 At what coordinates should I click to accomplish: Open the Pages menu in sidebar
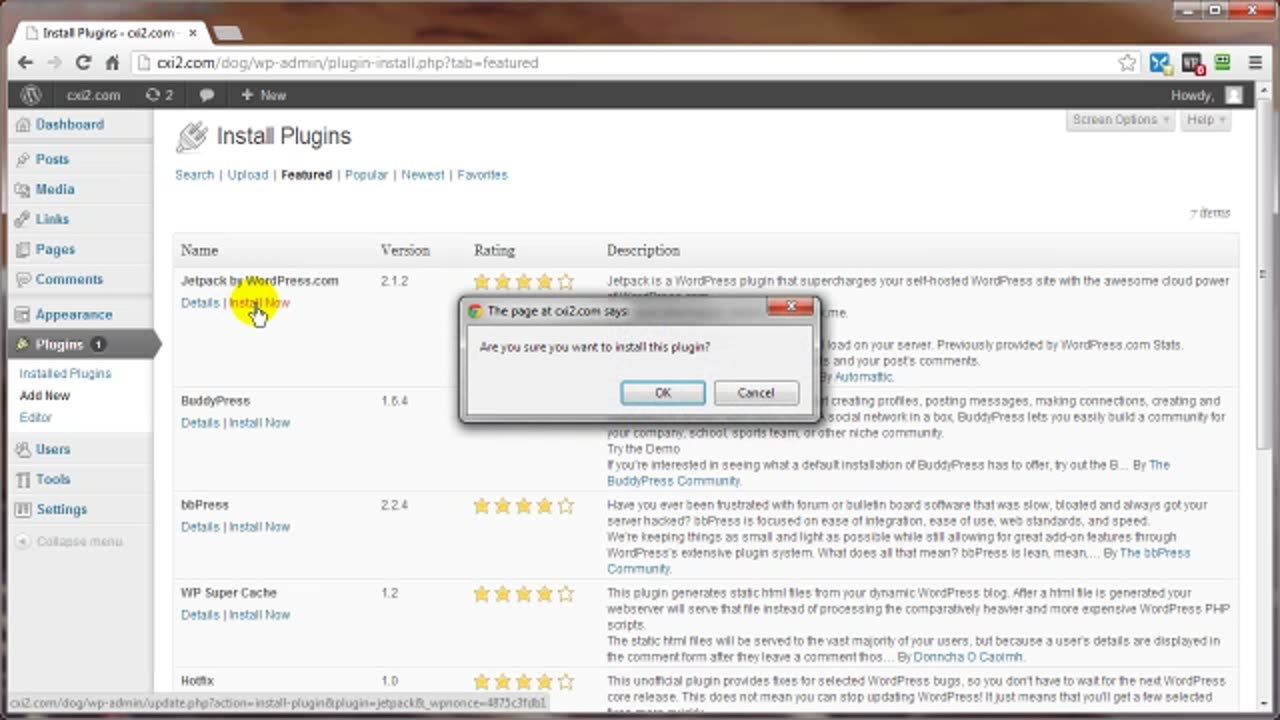click(55, 249)
